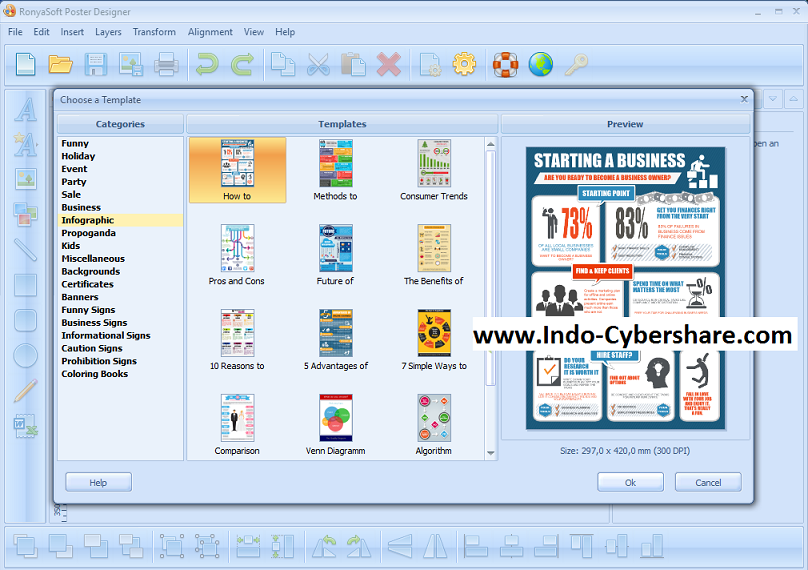808x570 pixels.
Task: Click the Ok button
Action: click(630, 482)
